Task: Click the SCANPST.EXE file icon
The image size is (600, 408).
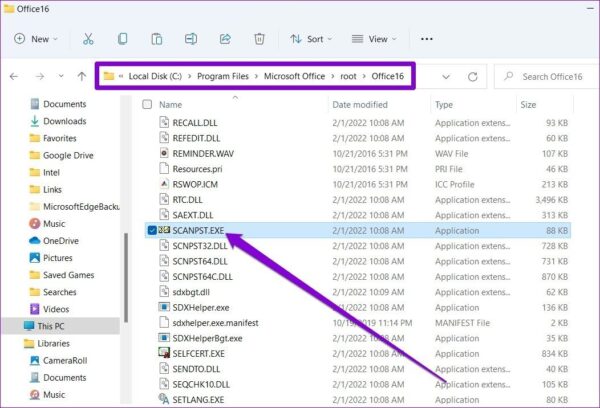Action: [x=164, y=230]
